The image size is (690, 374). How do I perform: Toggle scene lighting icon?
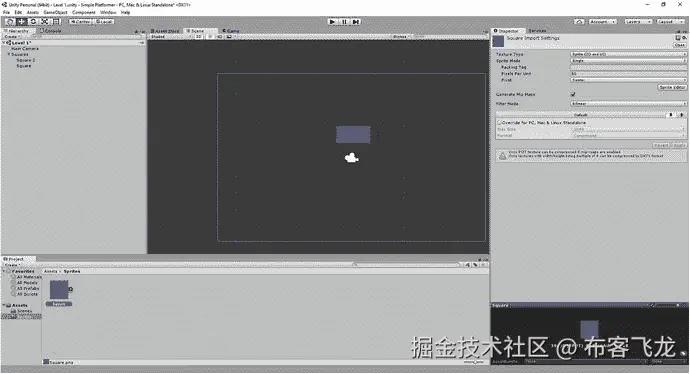tap(211, 37)
